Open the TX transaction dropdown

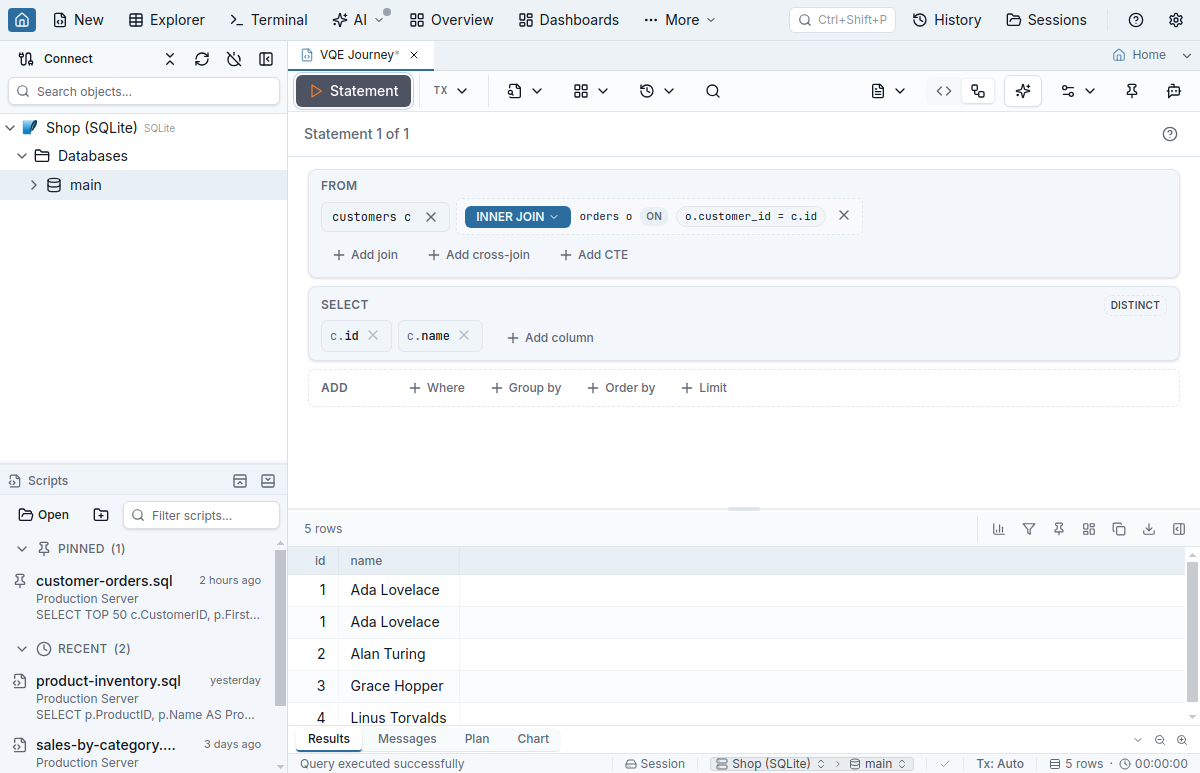[x=451, y=91]
